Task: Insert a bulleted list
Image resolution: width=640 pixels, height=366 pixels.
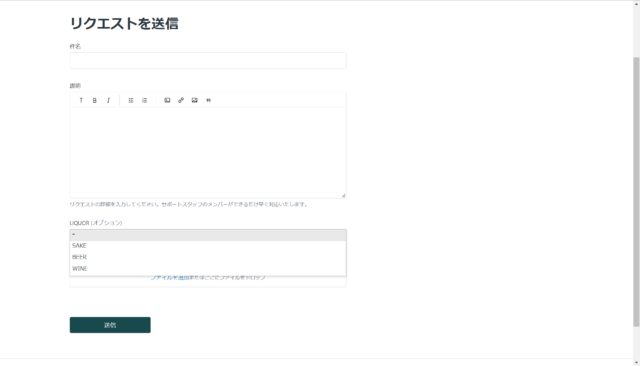Action: click(131, 100)
